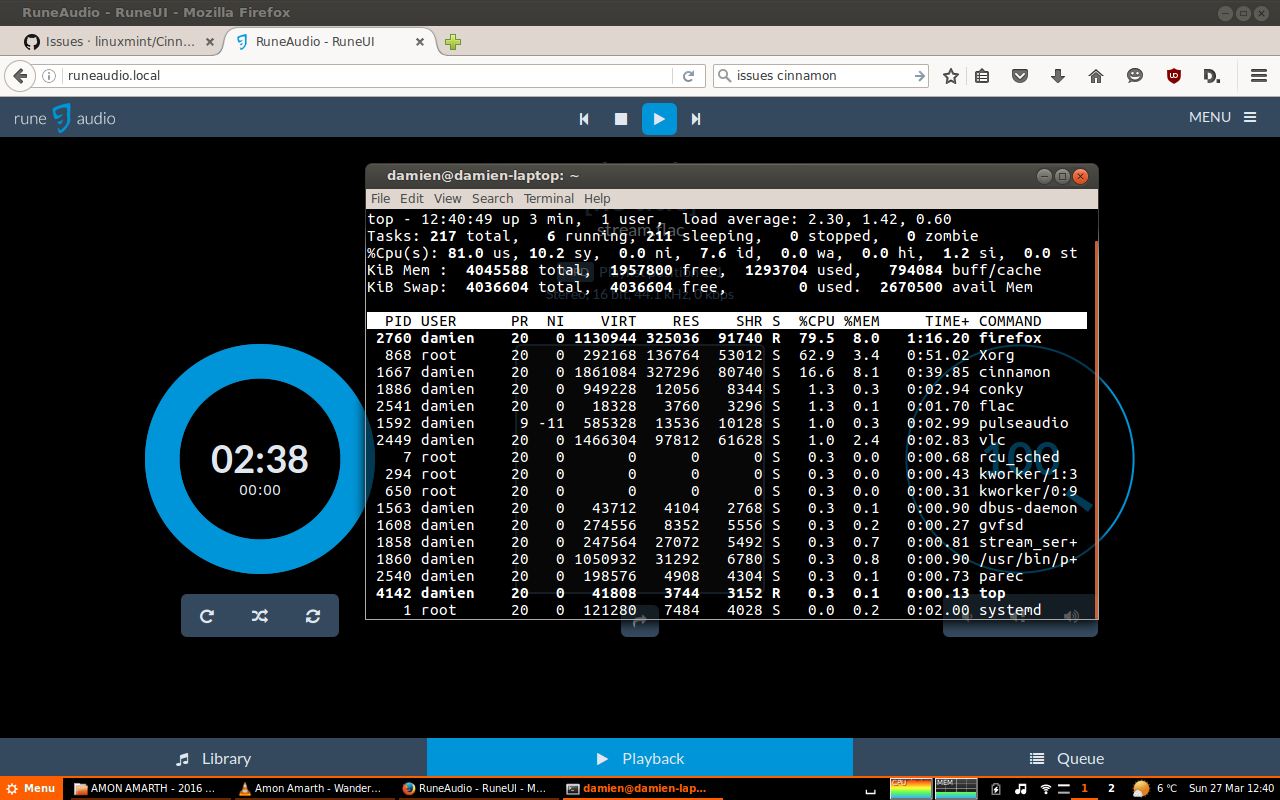Close the Issues linuxmint tab
This screenshot has width=1280, height=800.
(210, 42)
